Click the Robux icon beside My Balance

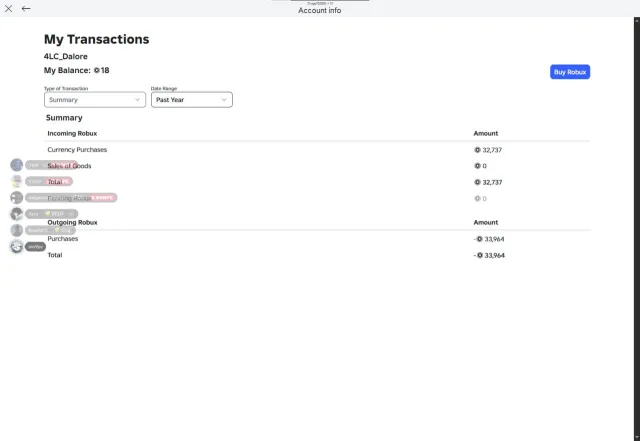coord(97,70)
